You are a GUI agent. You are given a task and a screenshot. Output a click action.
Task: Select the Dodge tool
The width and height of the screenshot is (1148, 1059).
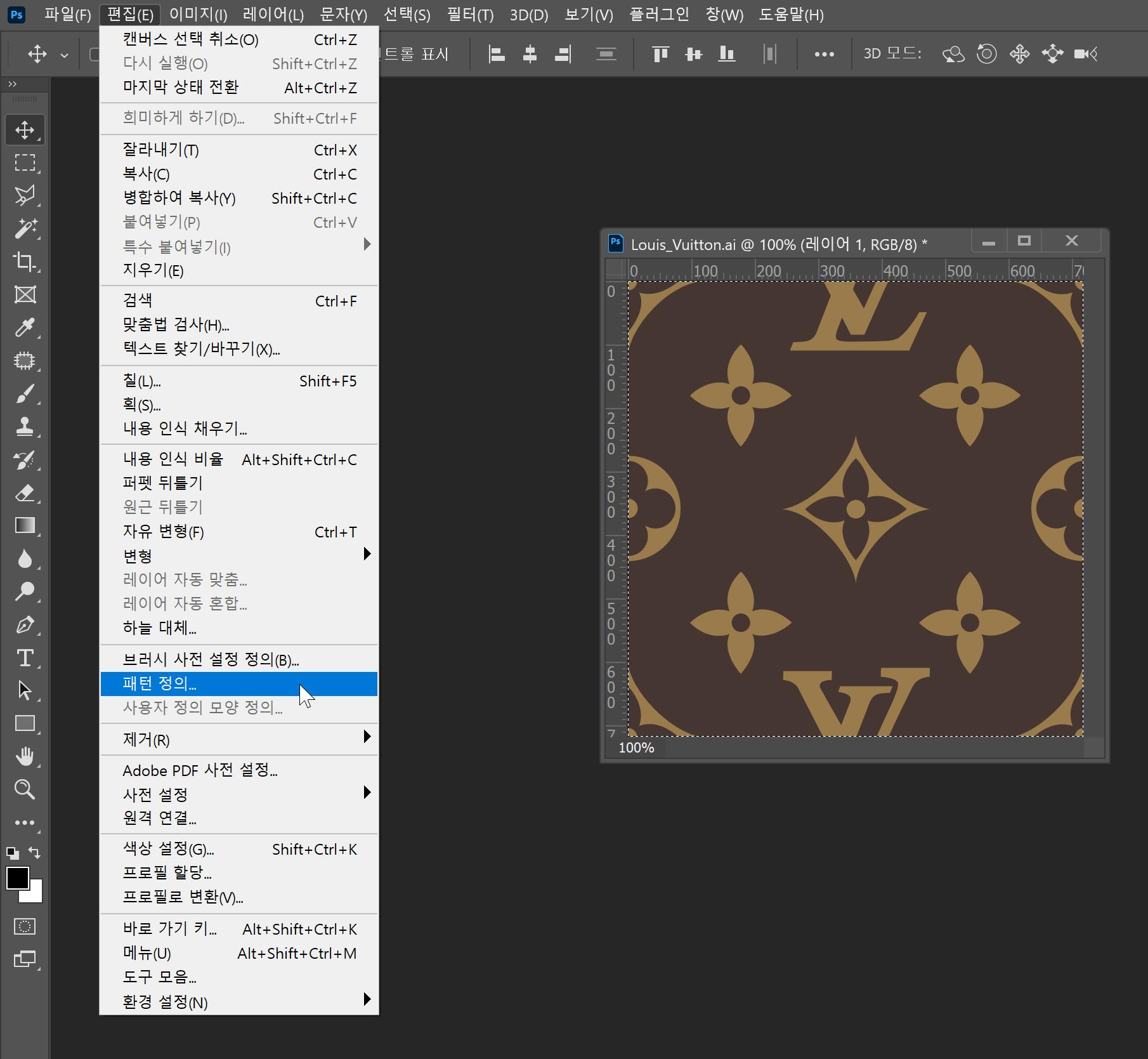point(25,592)
